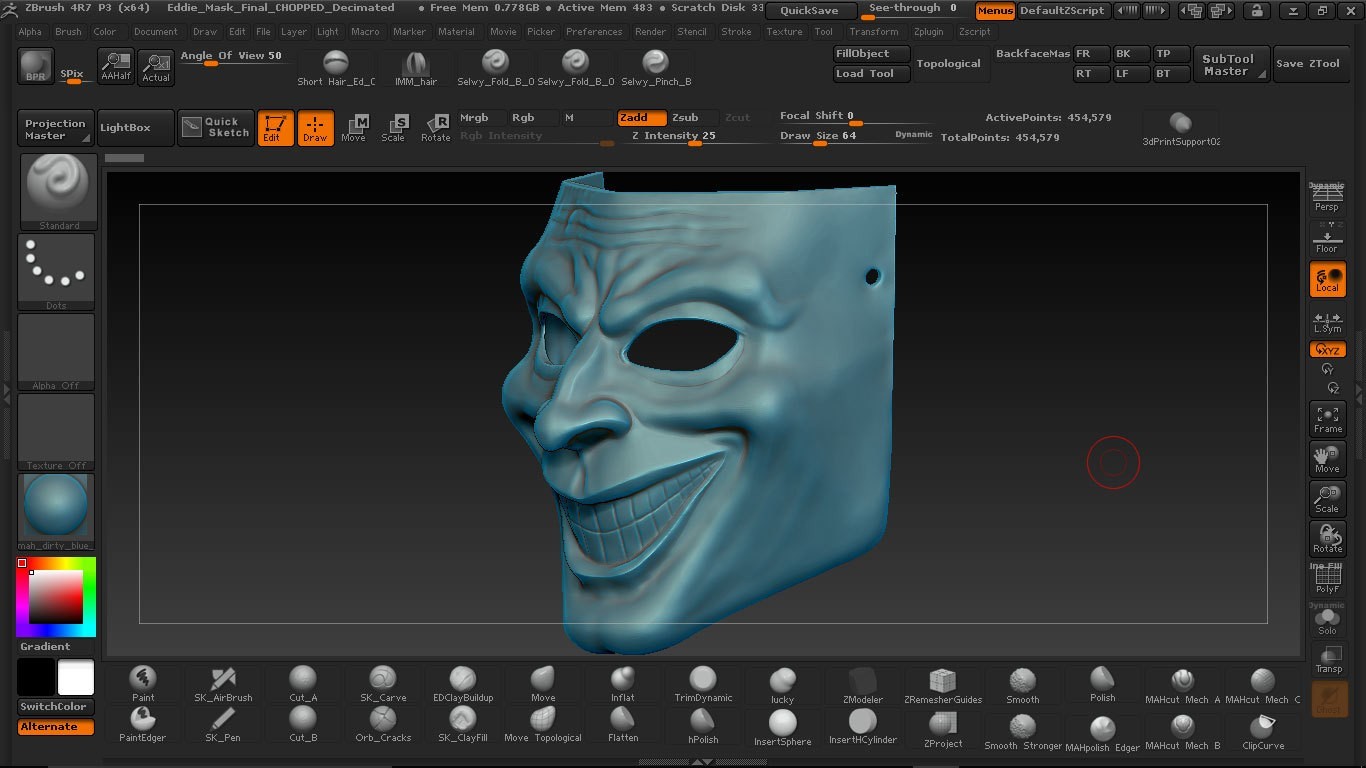This screenshot has width=1366, height=768.
Task: Expand the SubTool Master plugin menu
Action: (x=1228, y=65)
